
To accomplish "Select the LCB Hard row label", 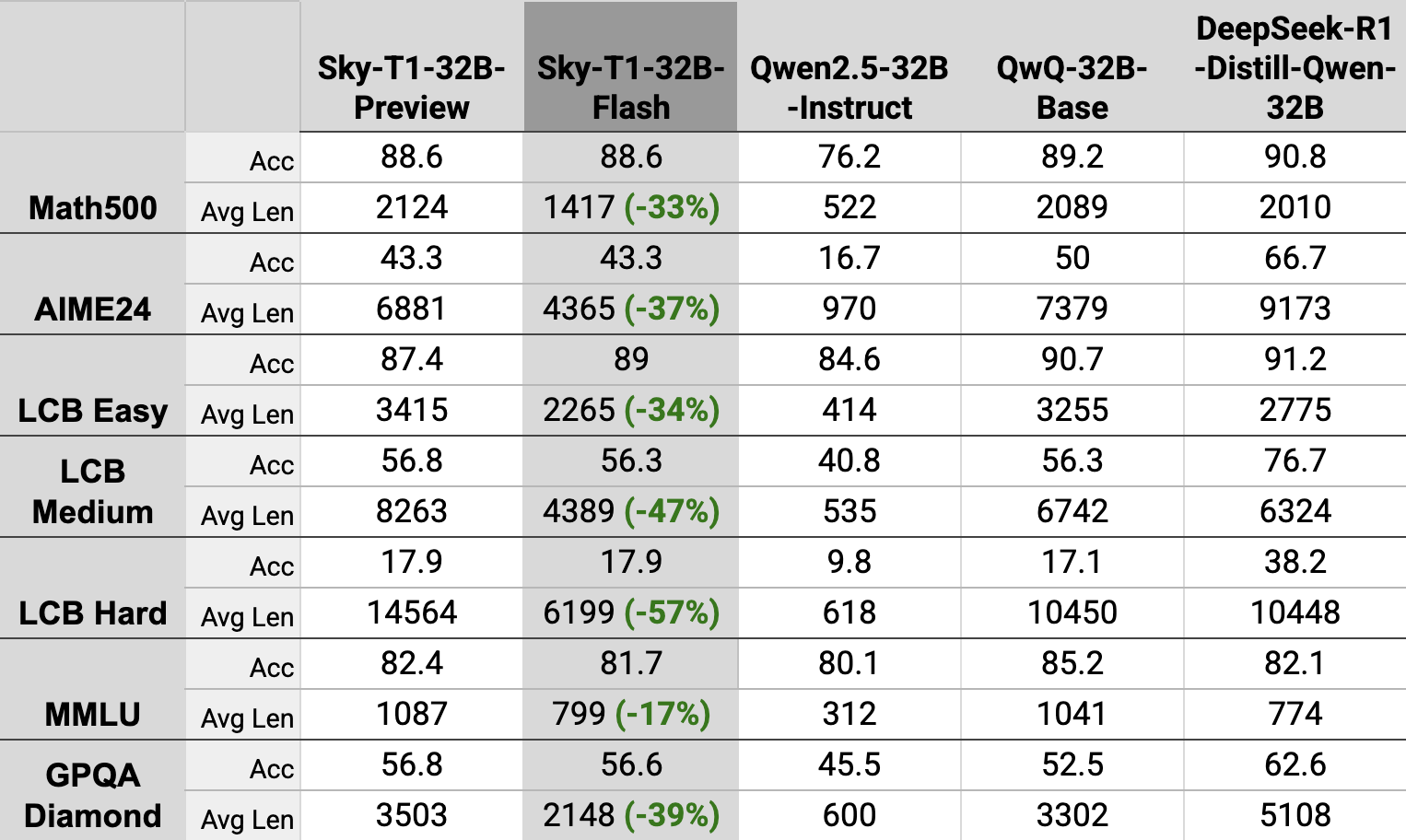I will pyautogui.click(x=92, y=613).
